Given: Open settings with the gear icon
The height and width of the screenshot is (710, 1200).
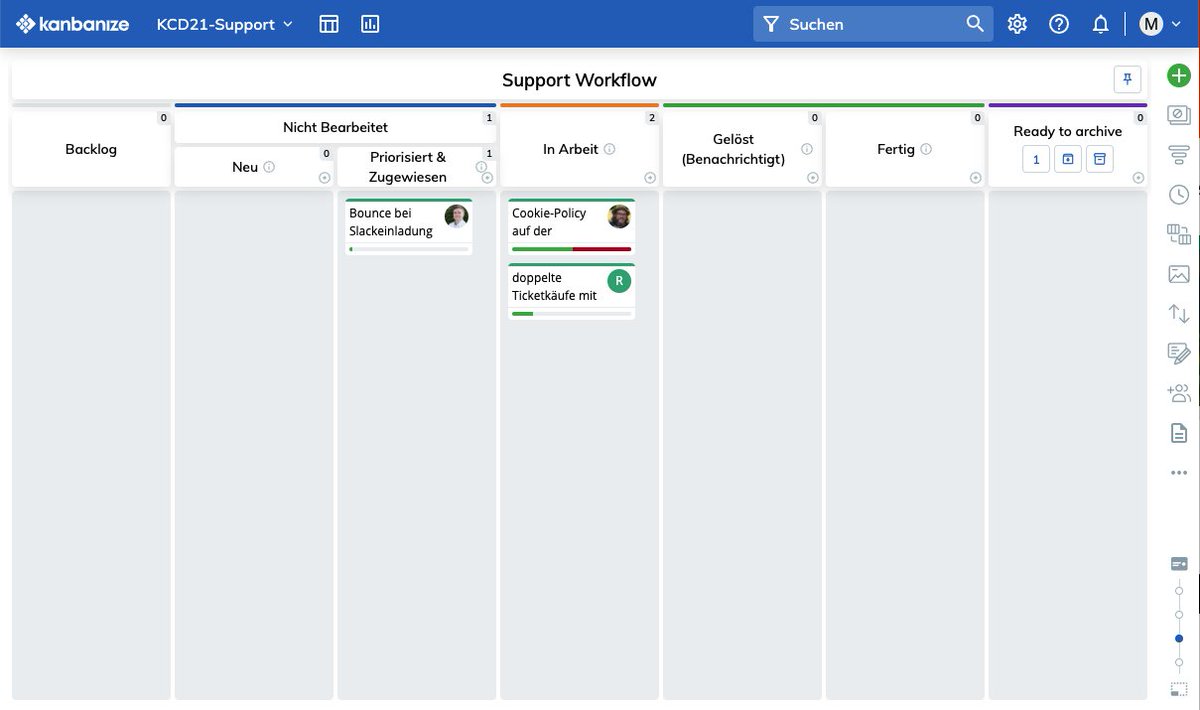Looking at the screenshot, I should (x=1017, y=23).
